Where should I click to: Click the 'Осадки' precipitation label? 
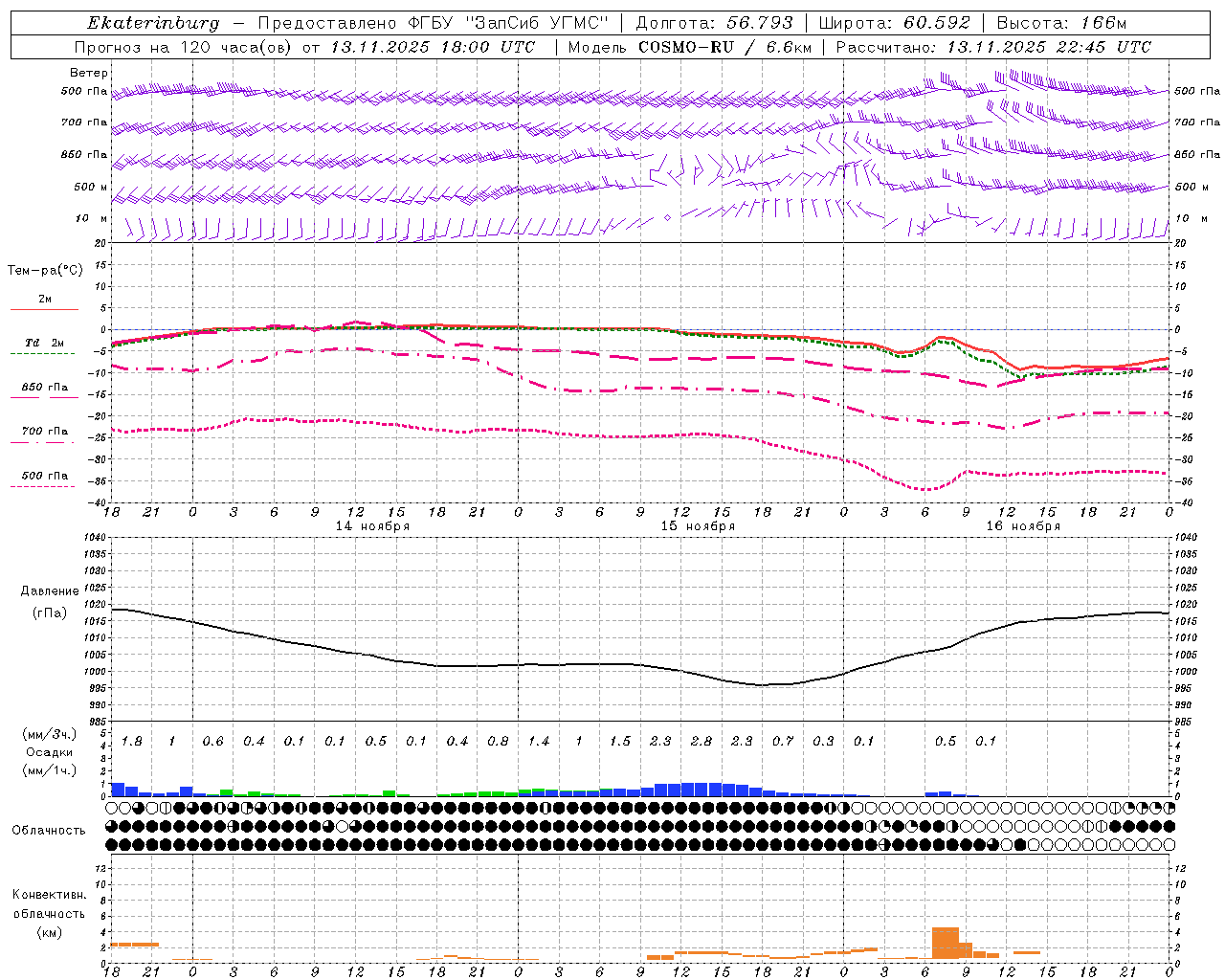pos(50,752)
